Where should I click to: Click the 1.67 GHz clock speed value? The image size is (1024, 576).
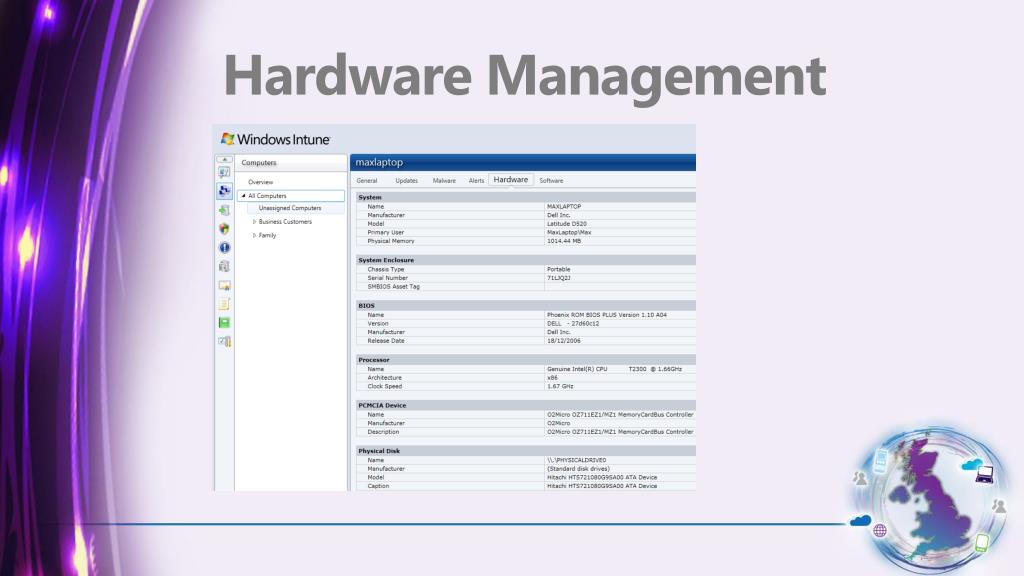tap(560, 387)
